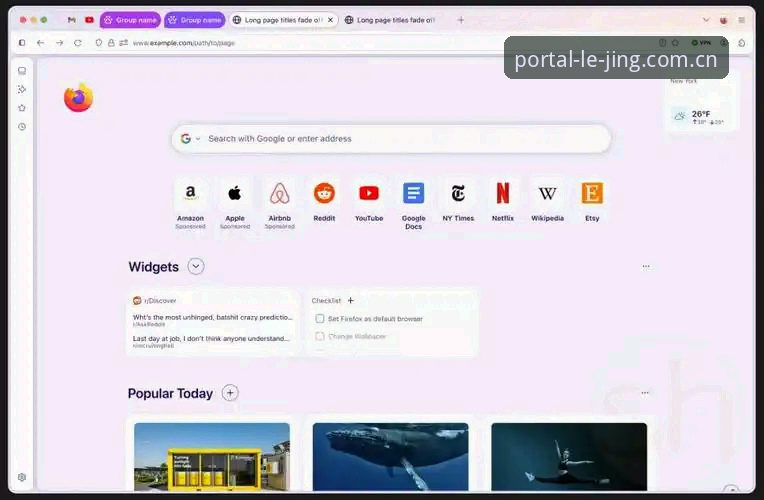Open history clock in the sidebar
Image resolution: width=764 pixels, height=500 pixels.
(22, 127)
